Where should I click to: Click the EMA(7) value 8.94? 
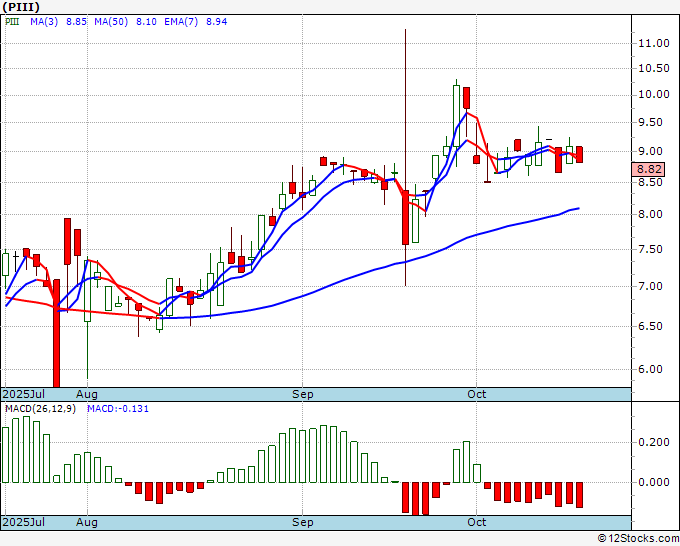[x=216, y=22]
